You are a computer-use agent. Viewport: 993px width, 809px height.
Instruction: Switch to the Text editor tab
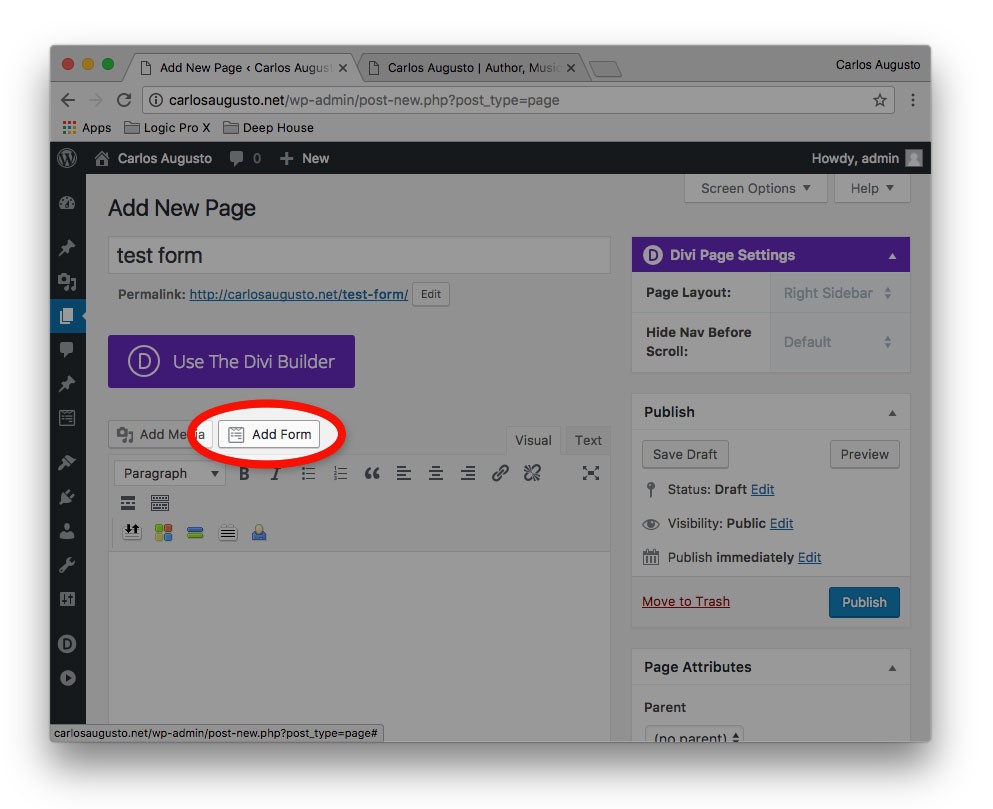tap(588, 440)
